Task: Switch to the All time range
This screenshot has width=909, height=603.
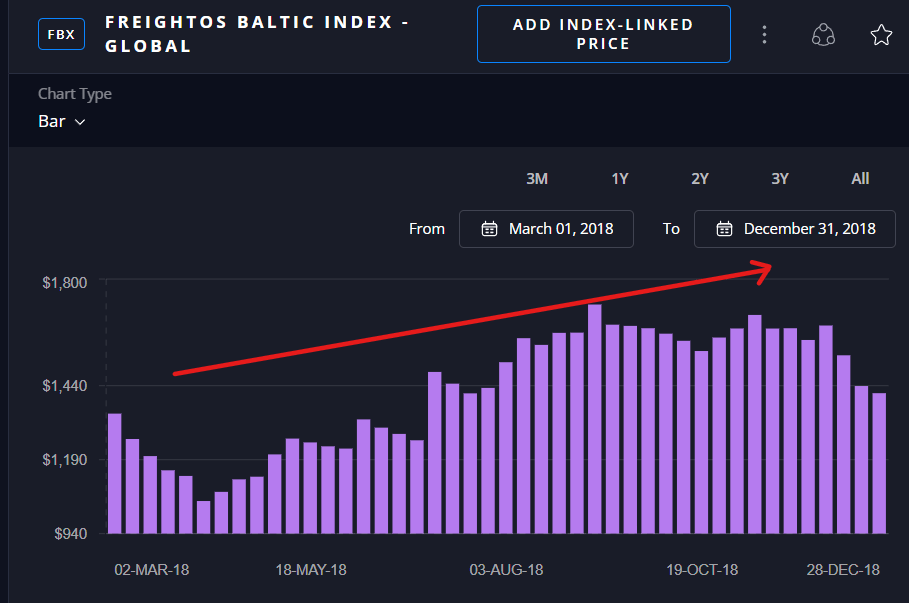Action: tap(860, 178)
